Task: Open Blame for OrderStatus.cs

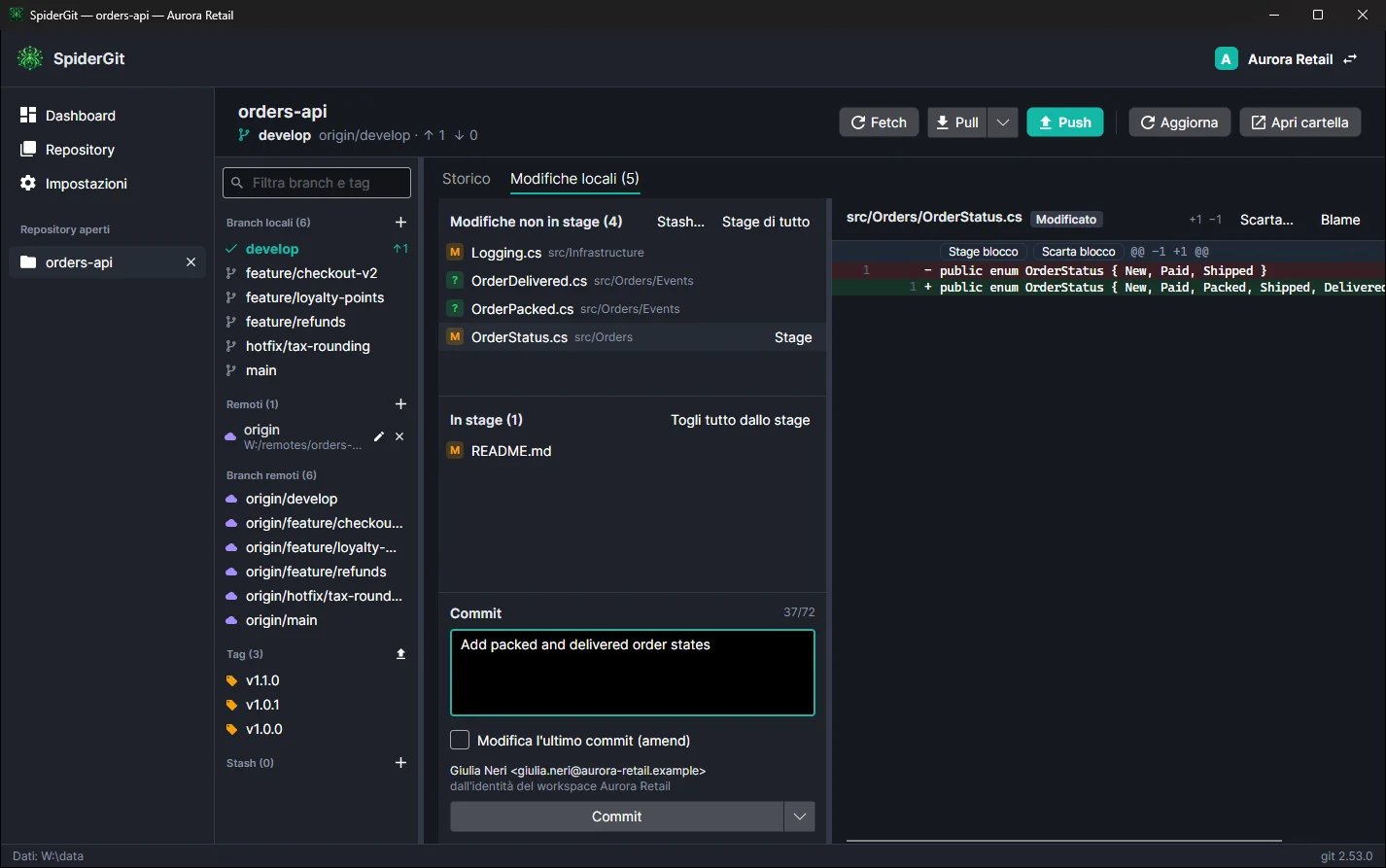Action: [1340, 220]
